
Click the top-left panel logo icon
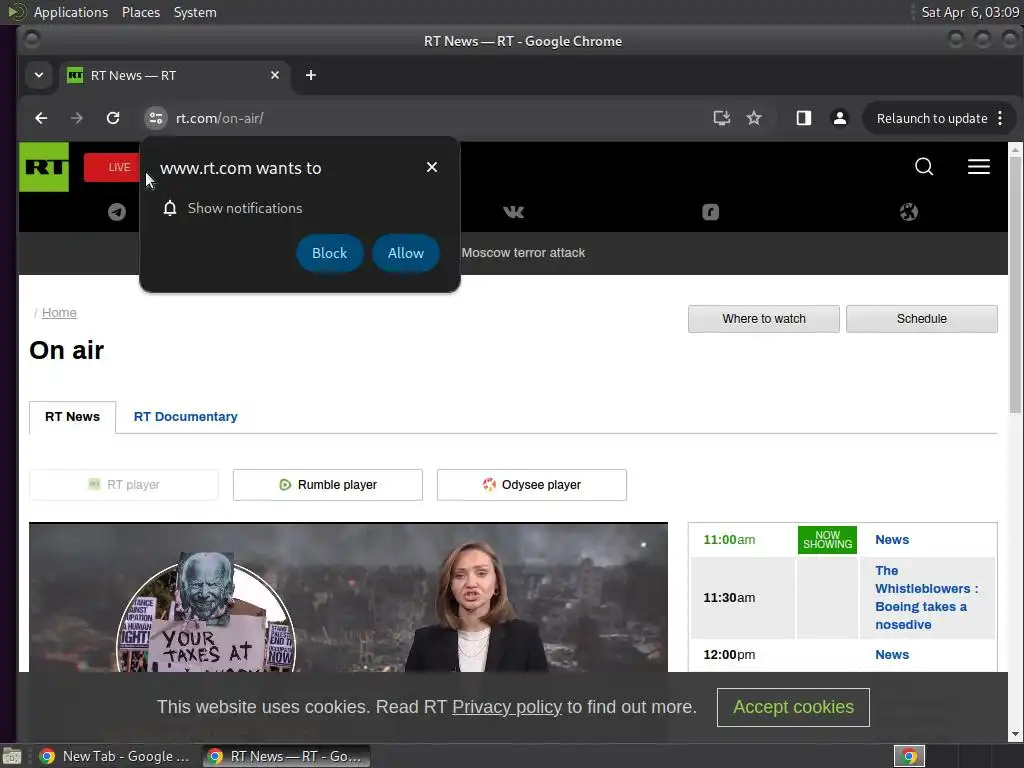coord(15,12)
